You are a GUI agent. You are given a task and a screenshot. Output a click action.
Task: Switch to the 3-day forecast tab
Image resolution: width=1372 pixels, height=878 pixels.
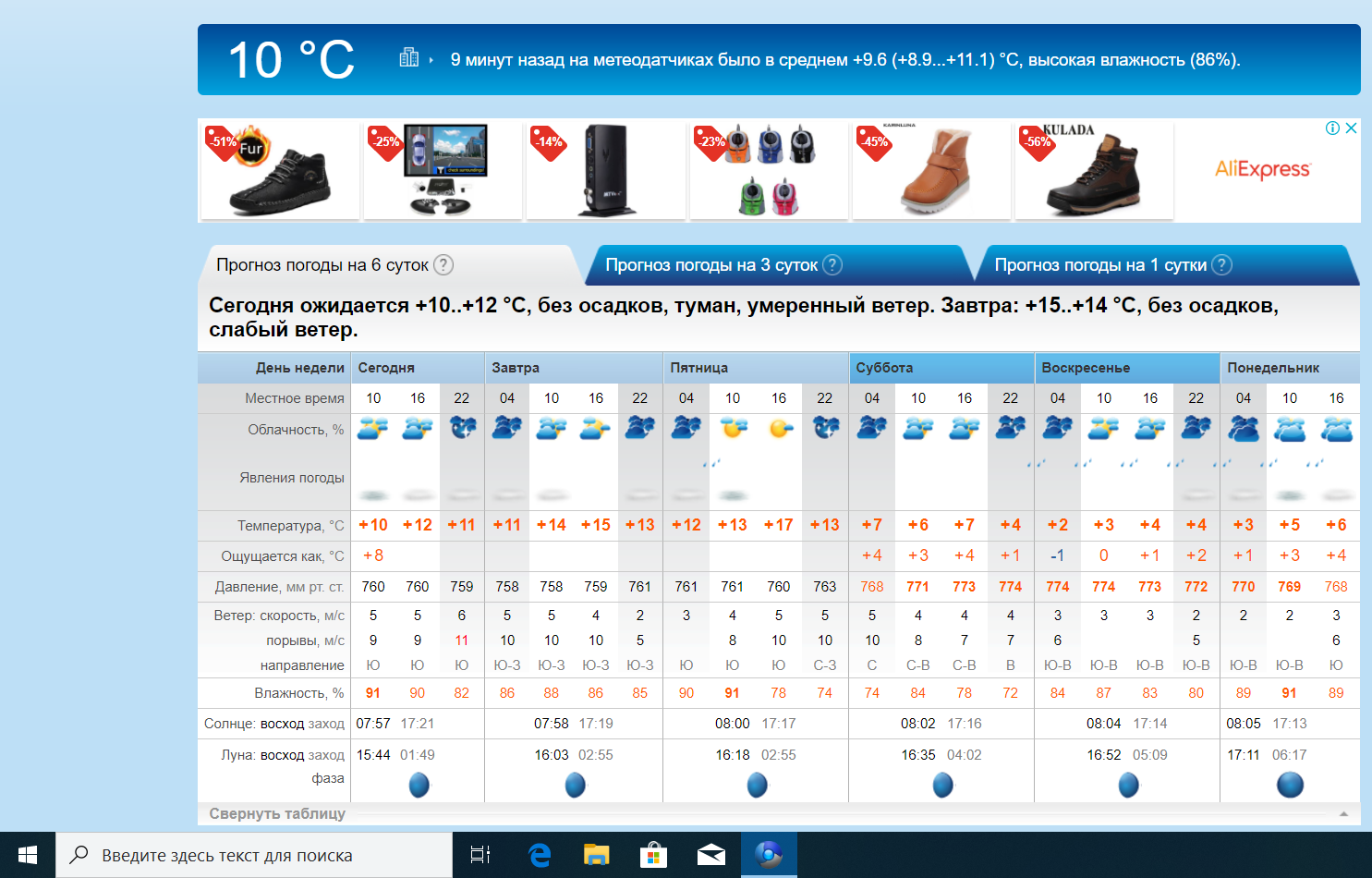pyautogui.click(x=711, y=265)
